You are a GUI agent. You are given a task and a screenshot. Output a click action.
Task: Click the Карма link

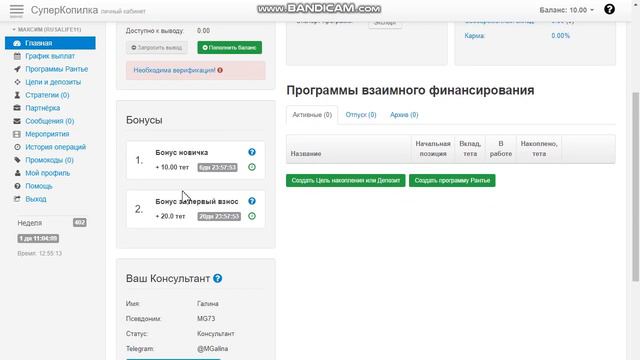[x=475, y=36]
